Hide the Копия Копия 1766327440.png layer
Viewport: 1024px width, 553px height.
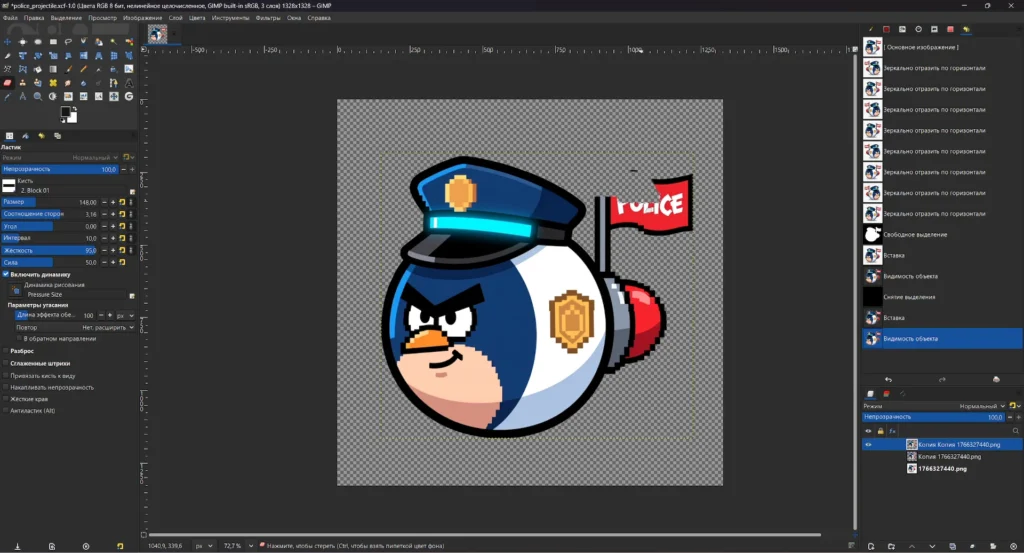[x=868, y=445]
